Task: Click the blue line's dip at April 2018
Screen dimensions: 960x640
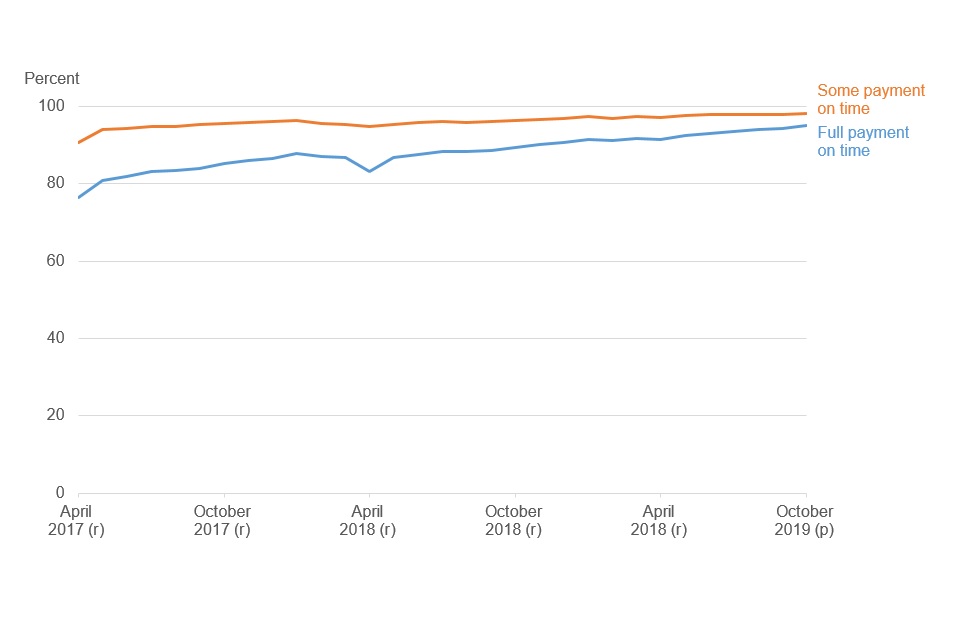Action: (369, 171)
